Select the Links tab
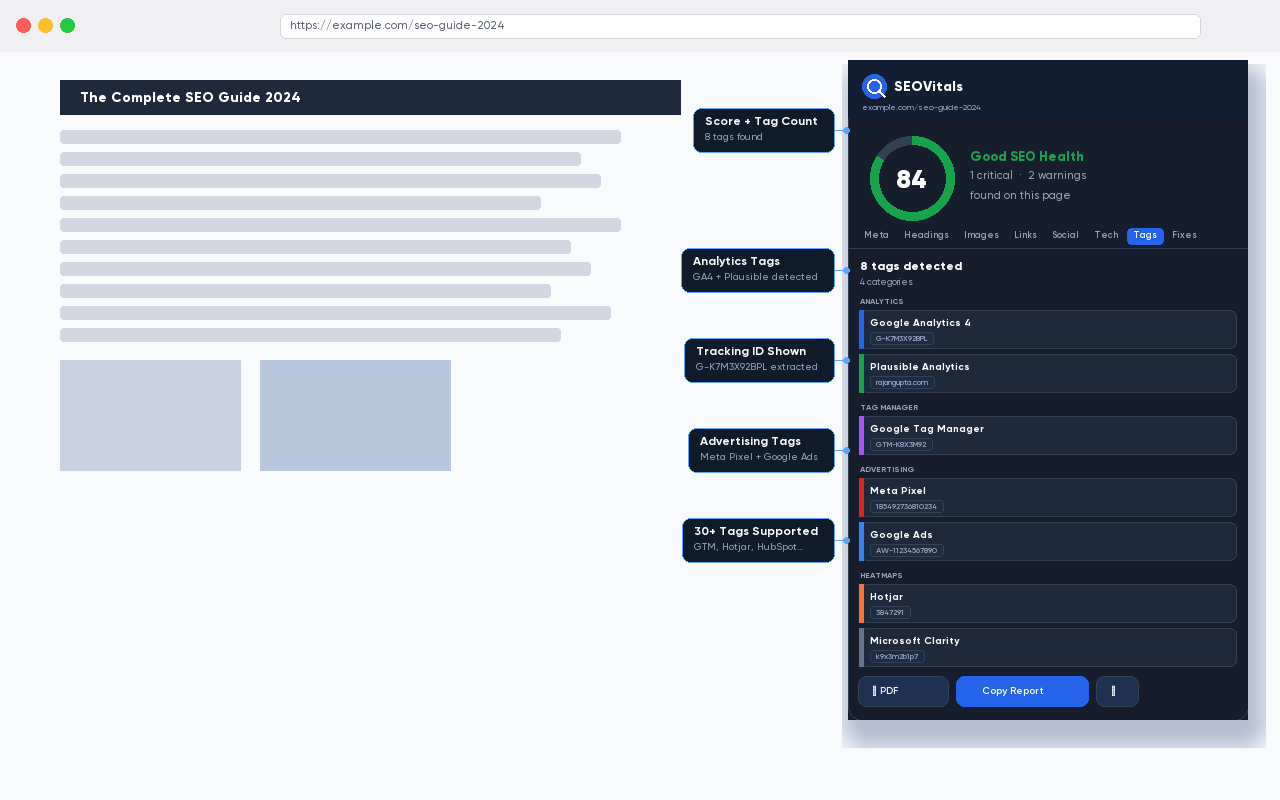1280x800 pixels. (1026, 236)
